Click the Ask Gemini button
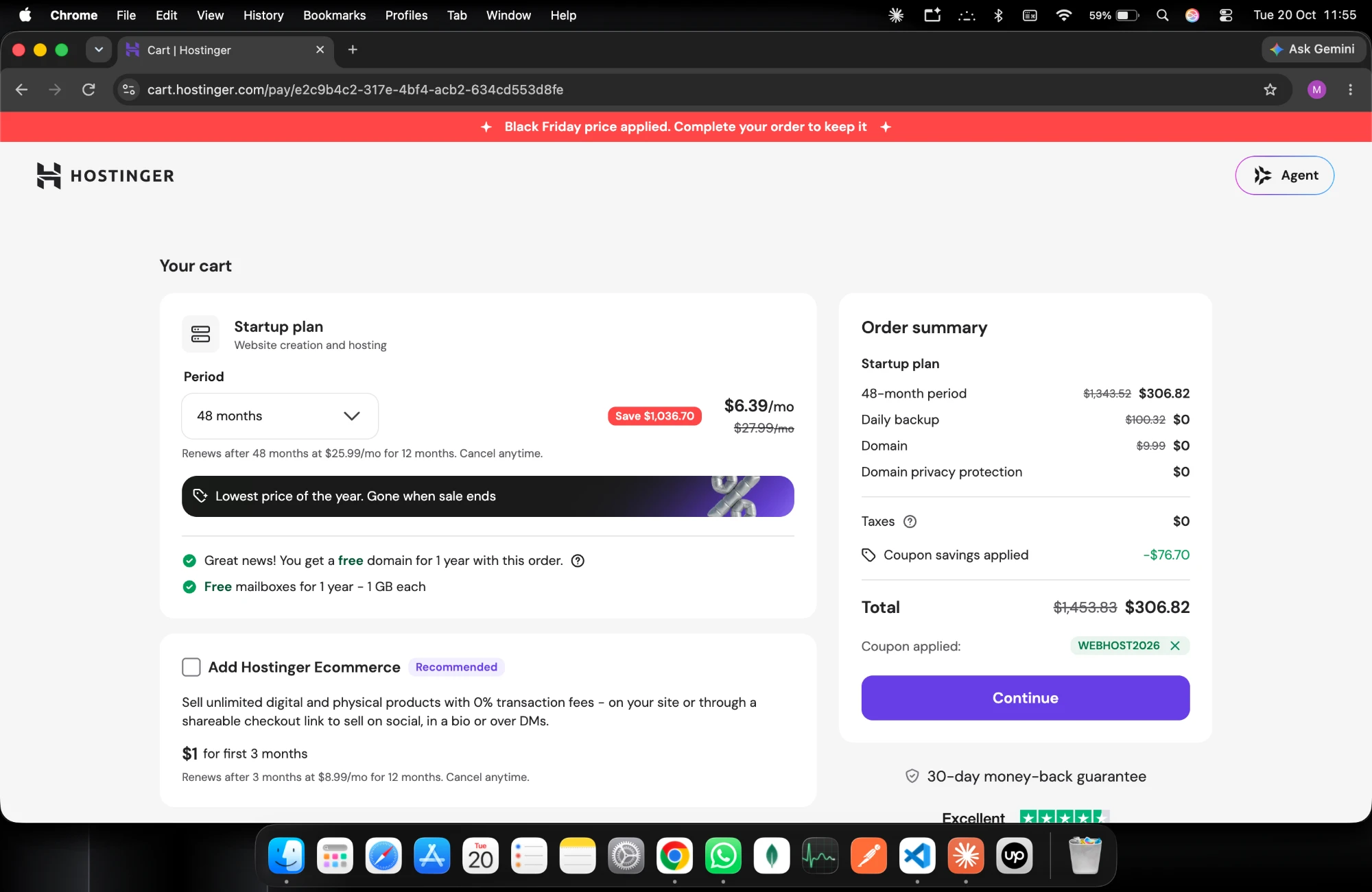Image resolution: width=1372 pixels, height=892 pixels. (x=1313, y=49)
